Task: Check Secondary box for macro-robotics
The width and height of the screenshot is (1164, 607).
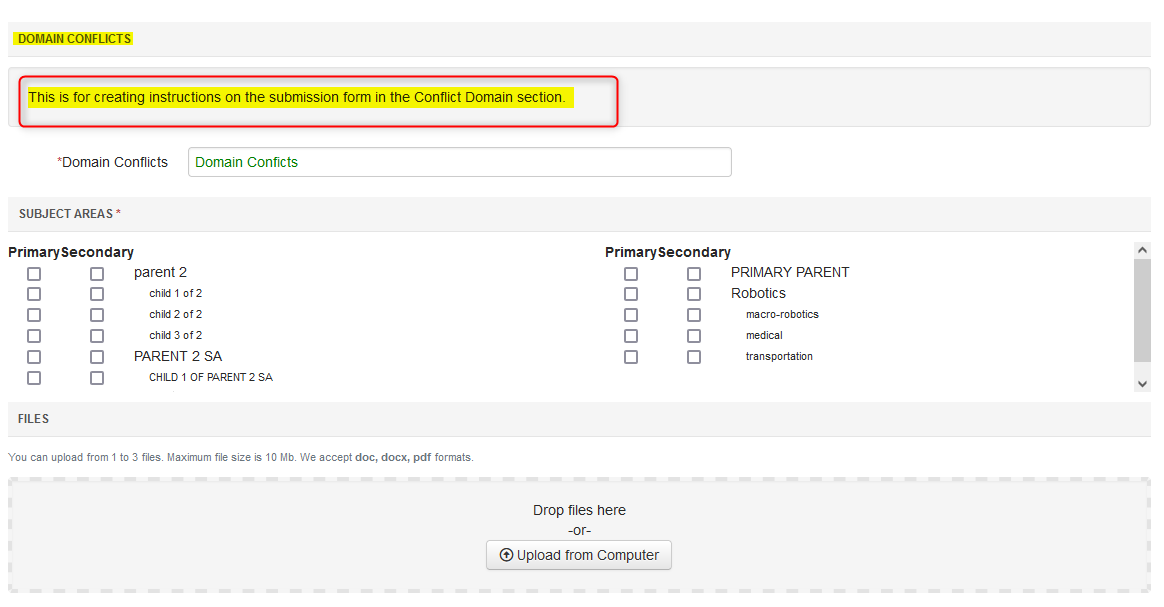Action: [x=694, y=315]
